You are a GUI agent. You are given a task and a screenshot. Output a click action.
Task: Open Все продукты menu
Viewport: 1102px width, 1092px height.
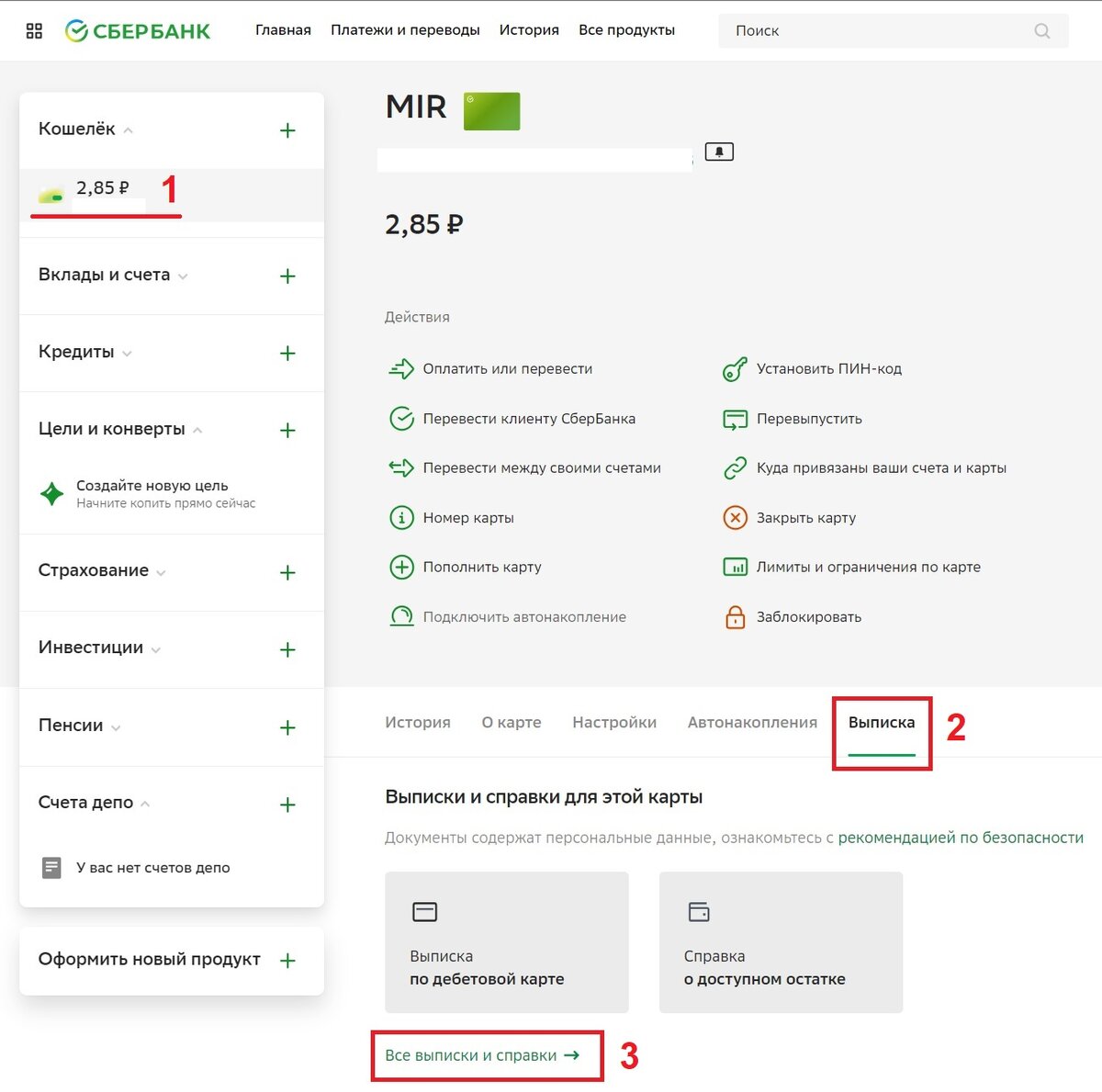(626, 30)
